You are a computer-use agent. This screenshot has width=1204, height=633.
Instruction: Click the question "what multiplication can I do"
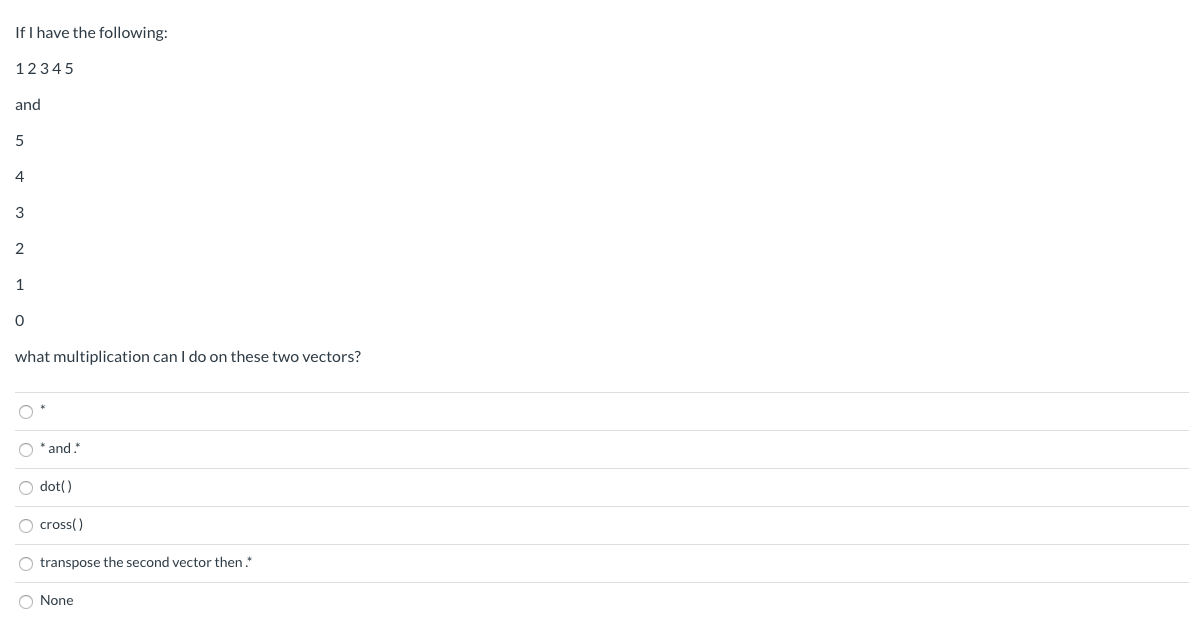[188, 357]
